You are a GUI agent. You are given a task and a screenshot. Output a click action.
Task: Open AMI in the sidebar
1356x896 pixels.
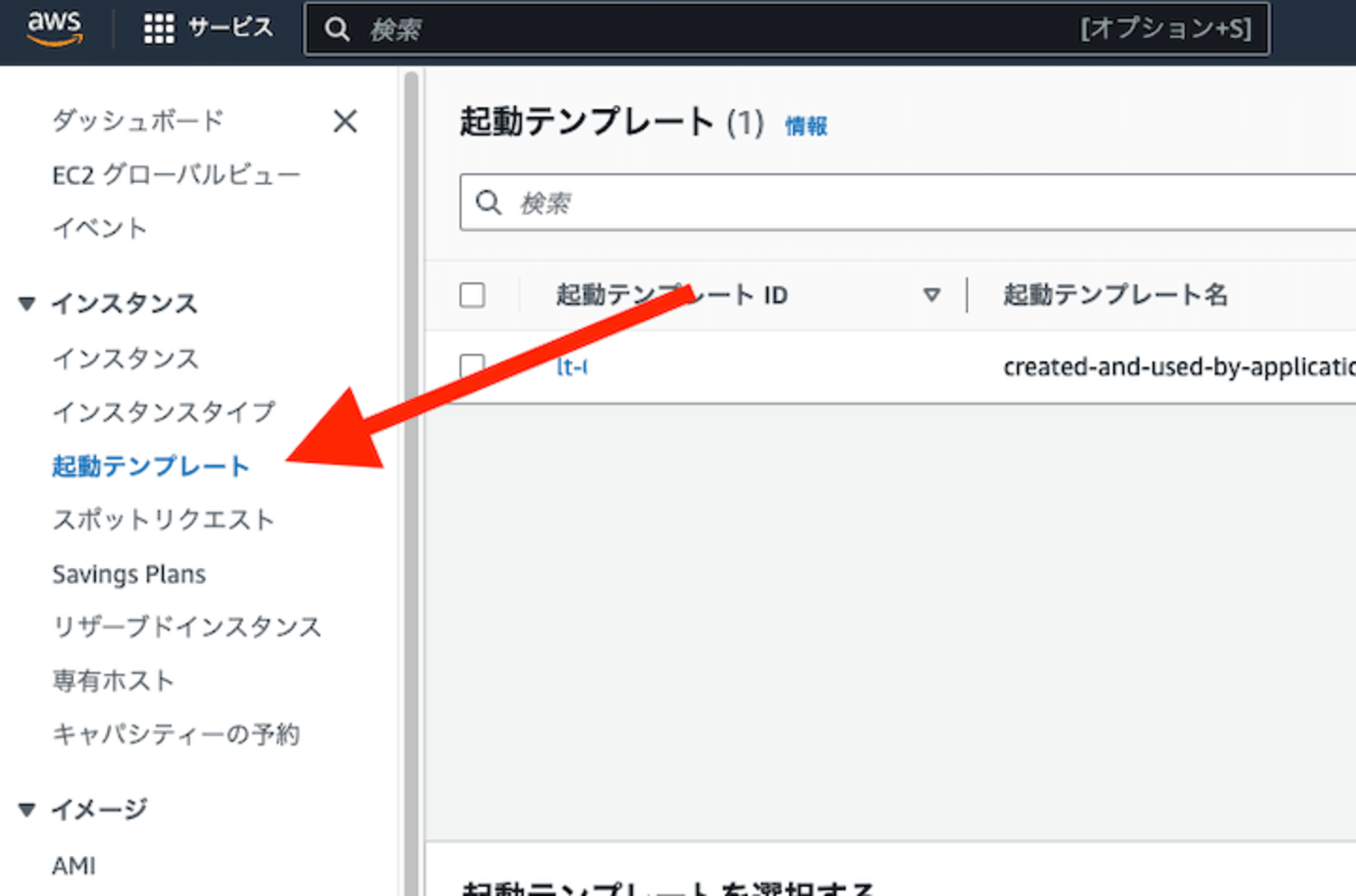[x=74, y=866]
